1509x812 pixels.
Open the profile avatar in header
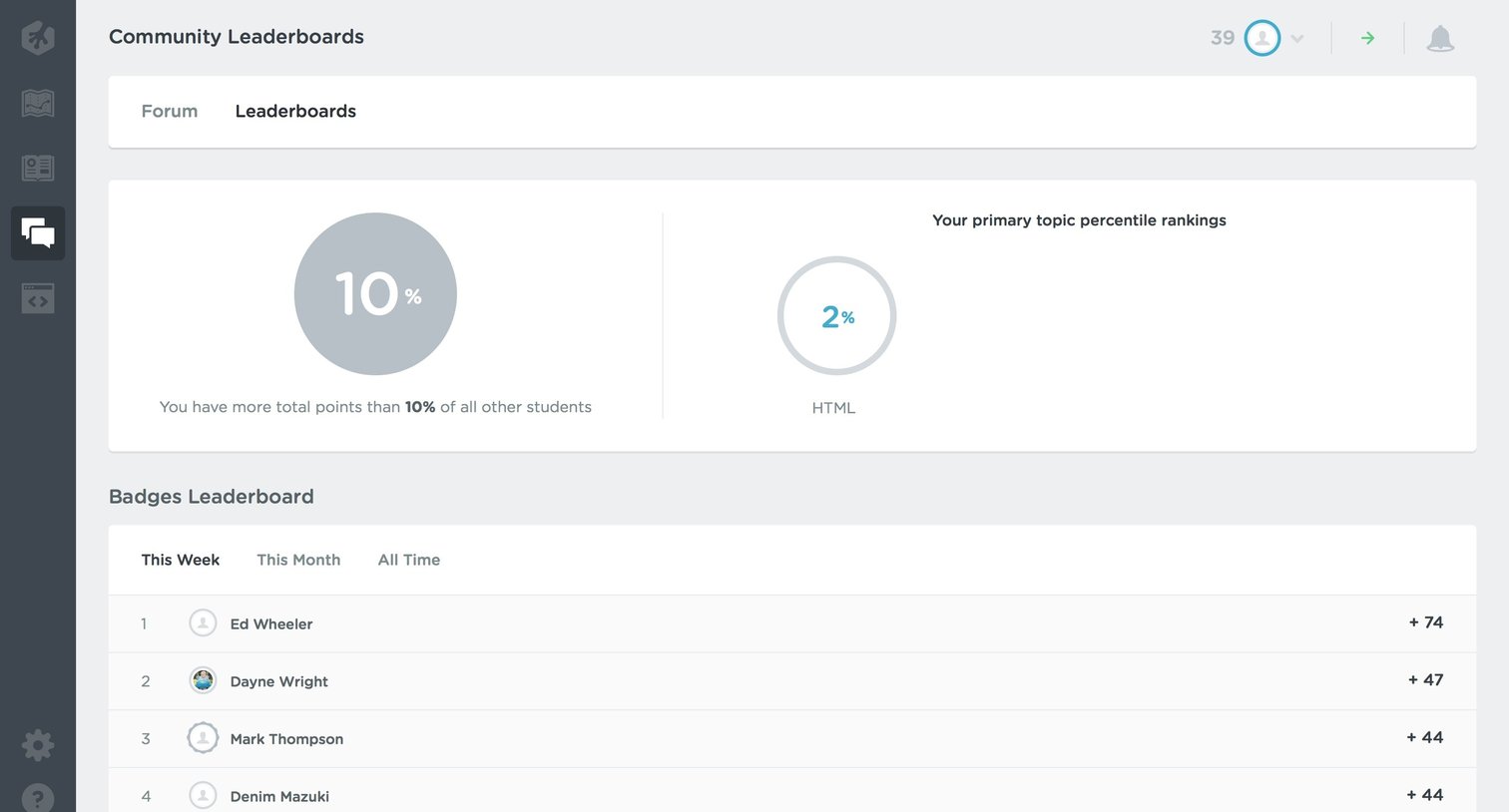[1262, 38]
